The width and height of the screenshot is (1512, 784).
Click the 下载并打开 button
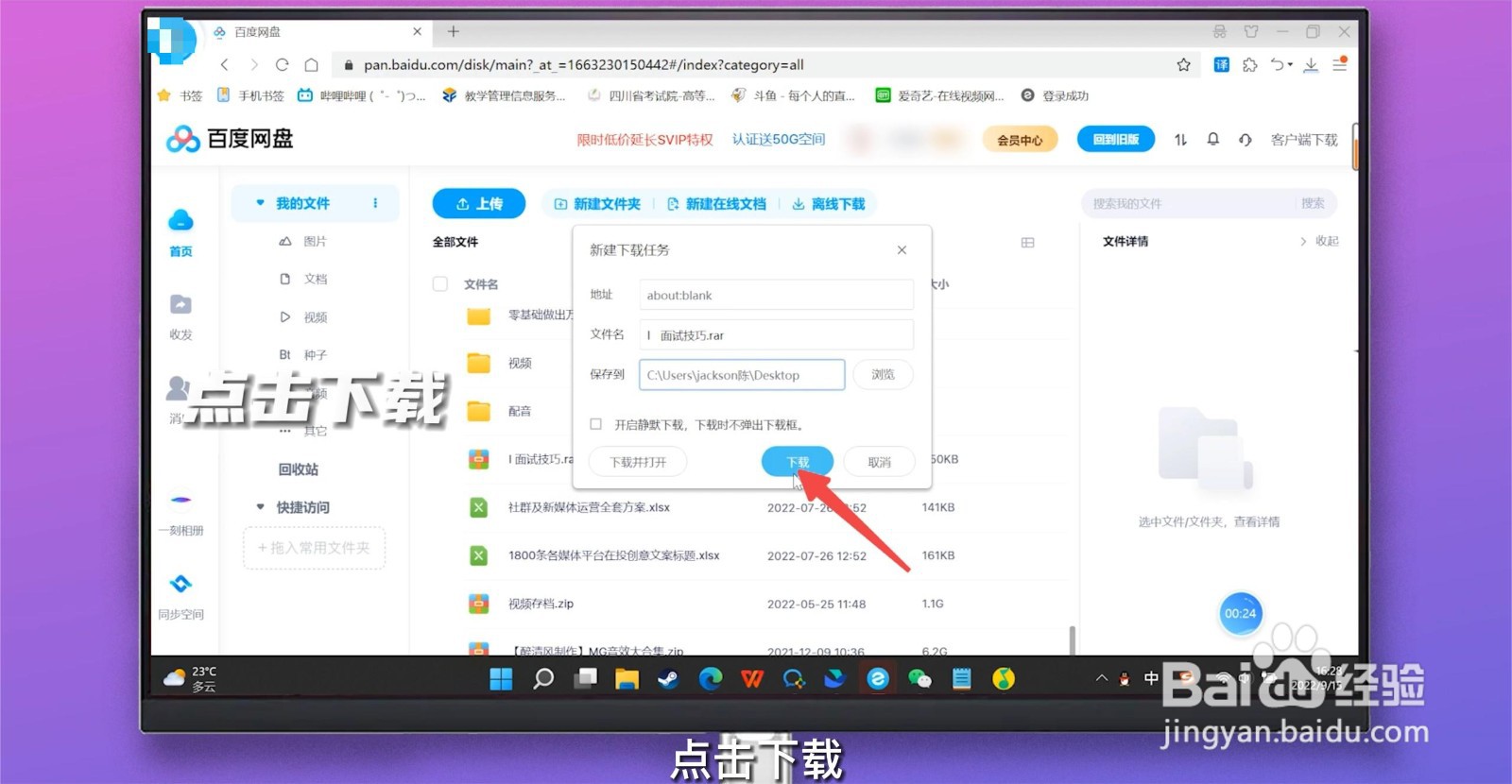637,462
